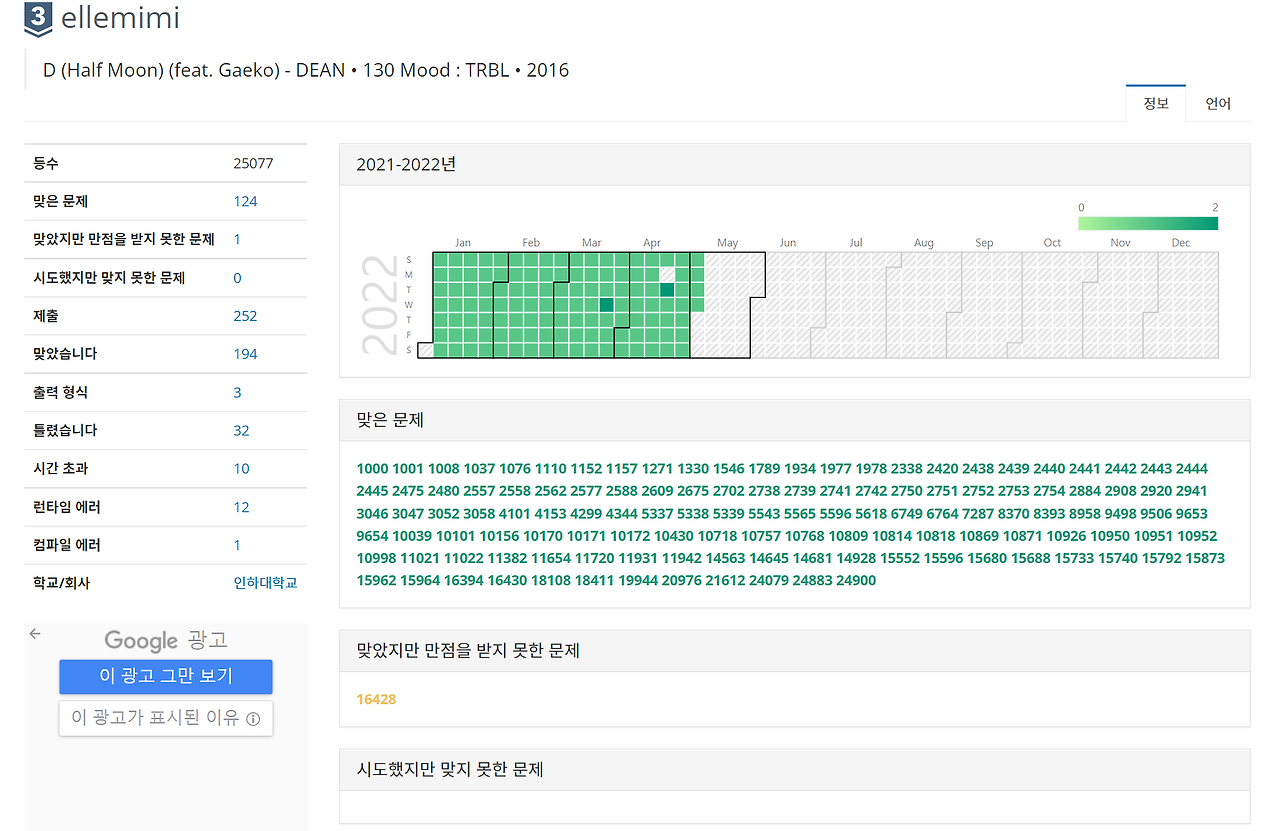Image resolution: width=1280 pixels, height=831 pixels.
Task: Open solved problem 2445
Action: (372, 491)
